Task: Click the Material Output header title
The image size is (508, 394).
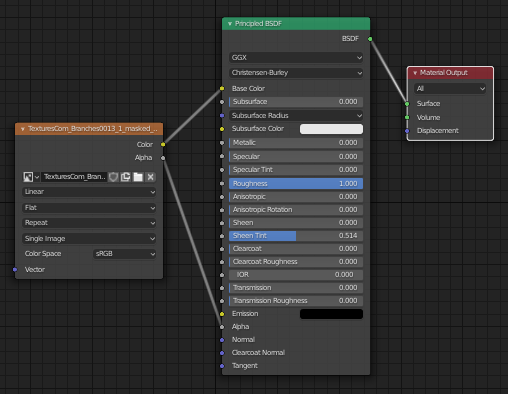Action: coord(444,73)
